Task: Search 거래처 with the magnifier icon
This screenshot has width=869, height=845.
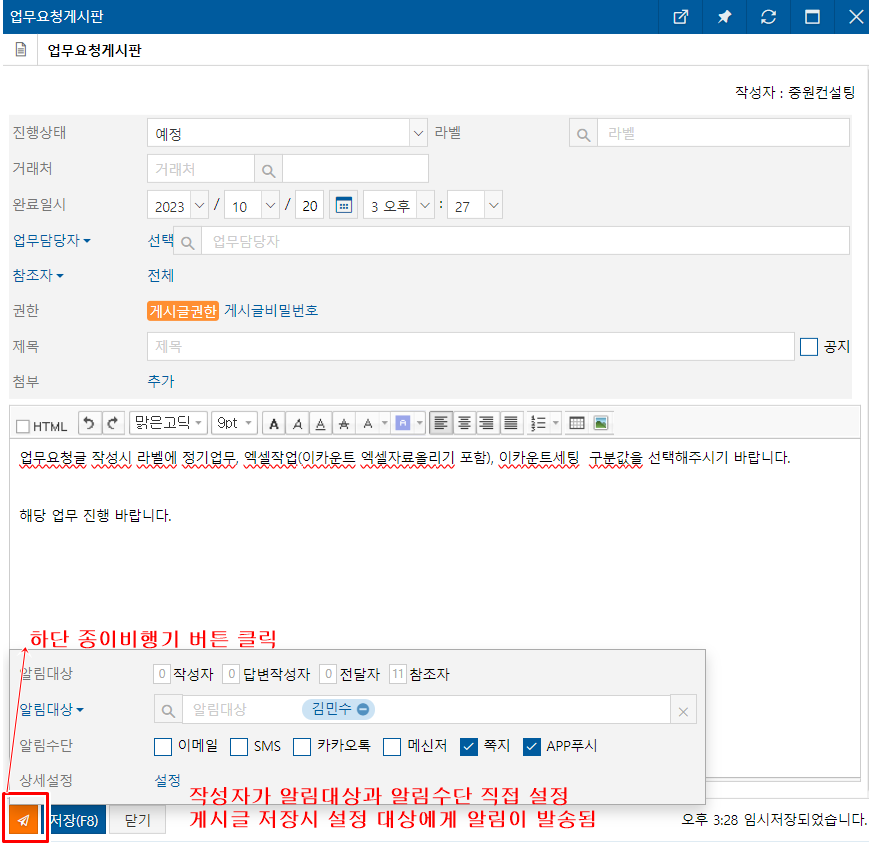Action: point(268,170)
